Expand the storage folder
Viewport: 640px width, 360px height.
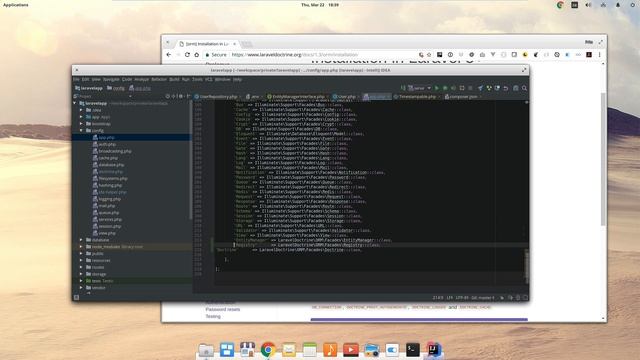click(81, 274)
